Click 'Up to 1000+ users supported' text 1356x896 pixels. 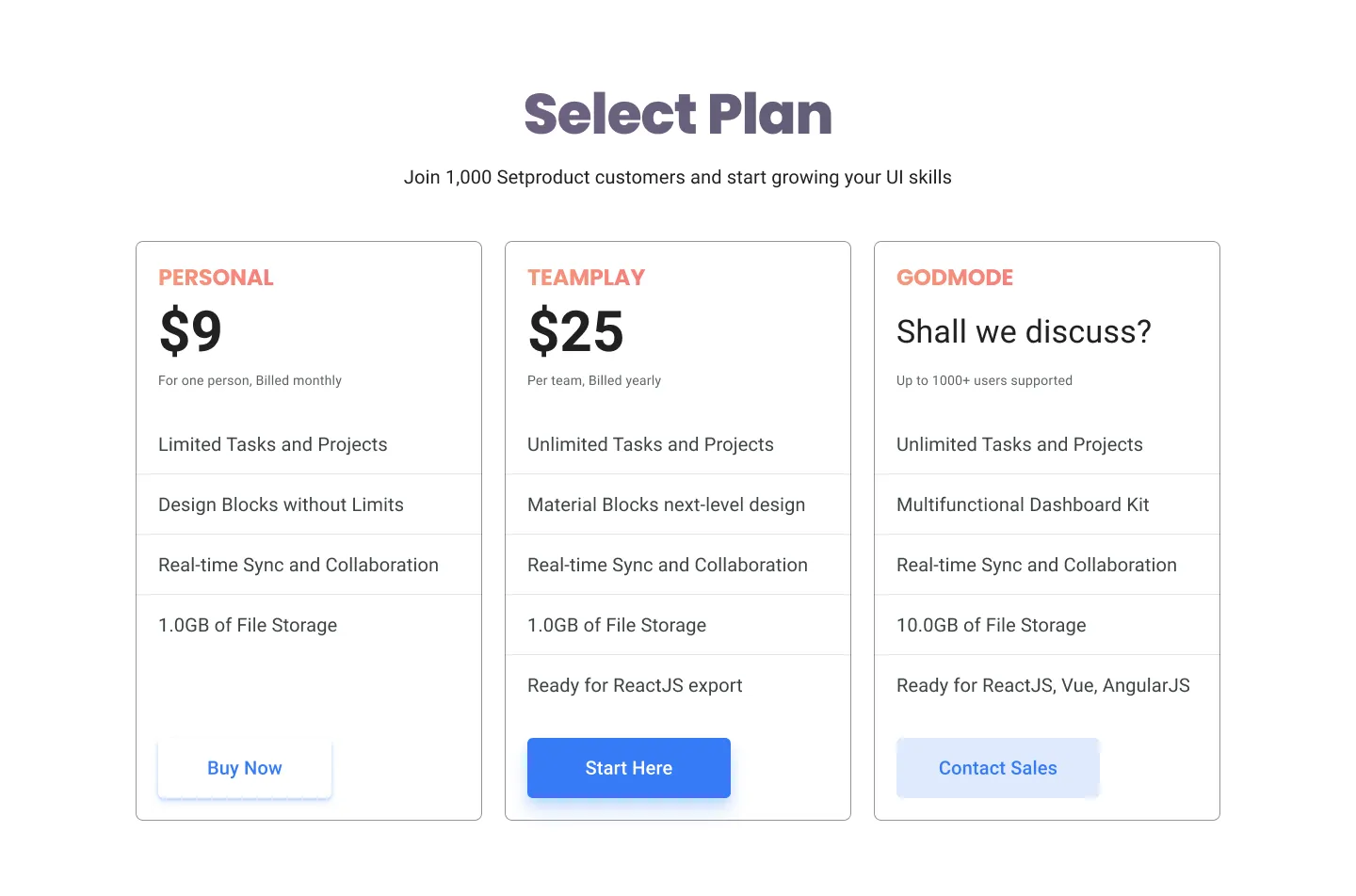click(984, 380)
